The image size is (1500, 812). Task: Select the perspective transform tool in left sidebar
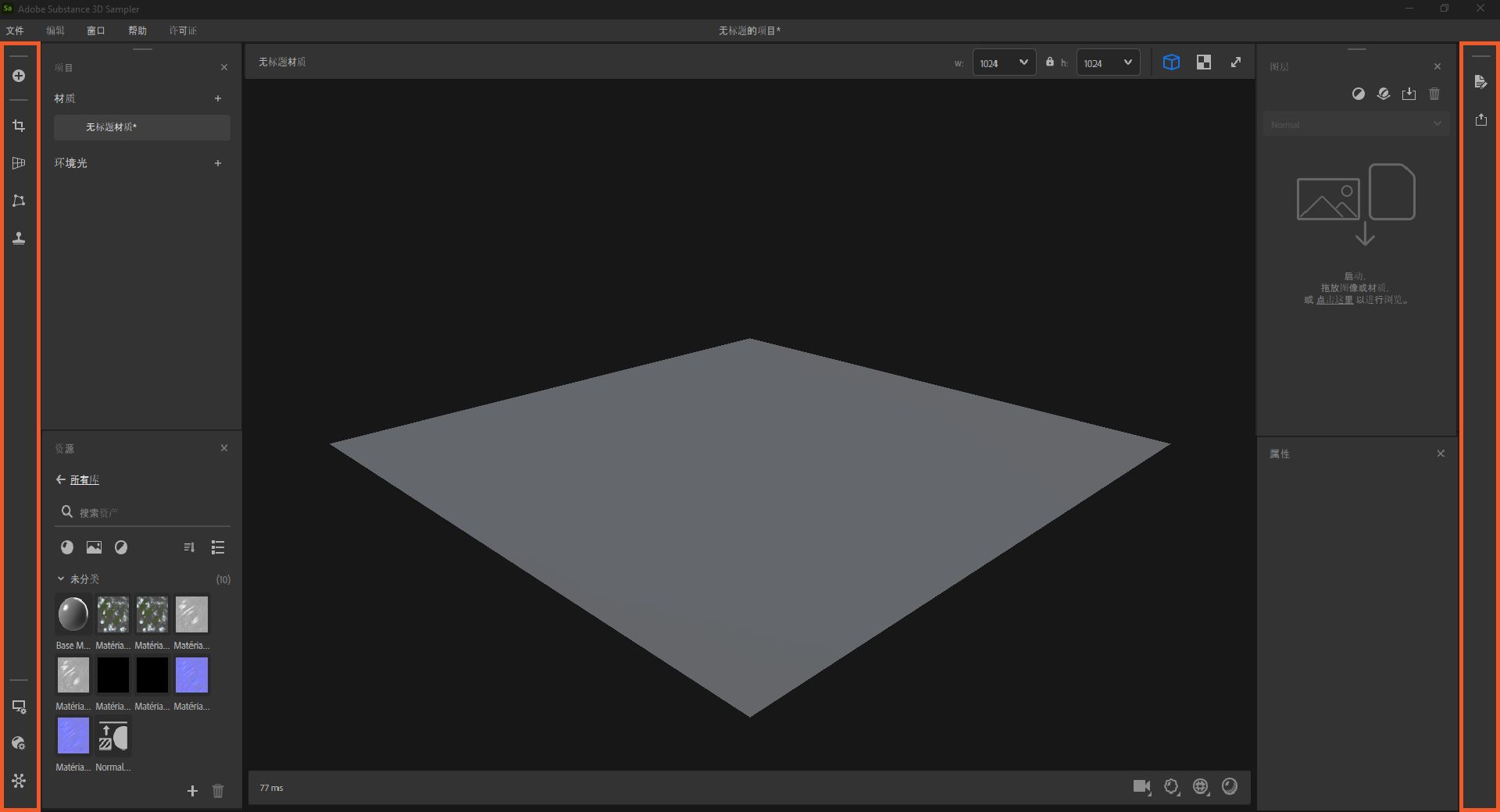click(19, 201)
